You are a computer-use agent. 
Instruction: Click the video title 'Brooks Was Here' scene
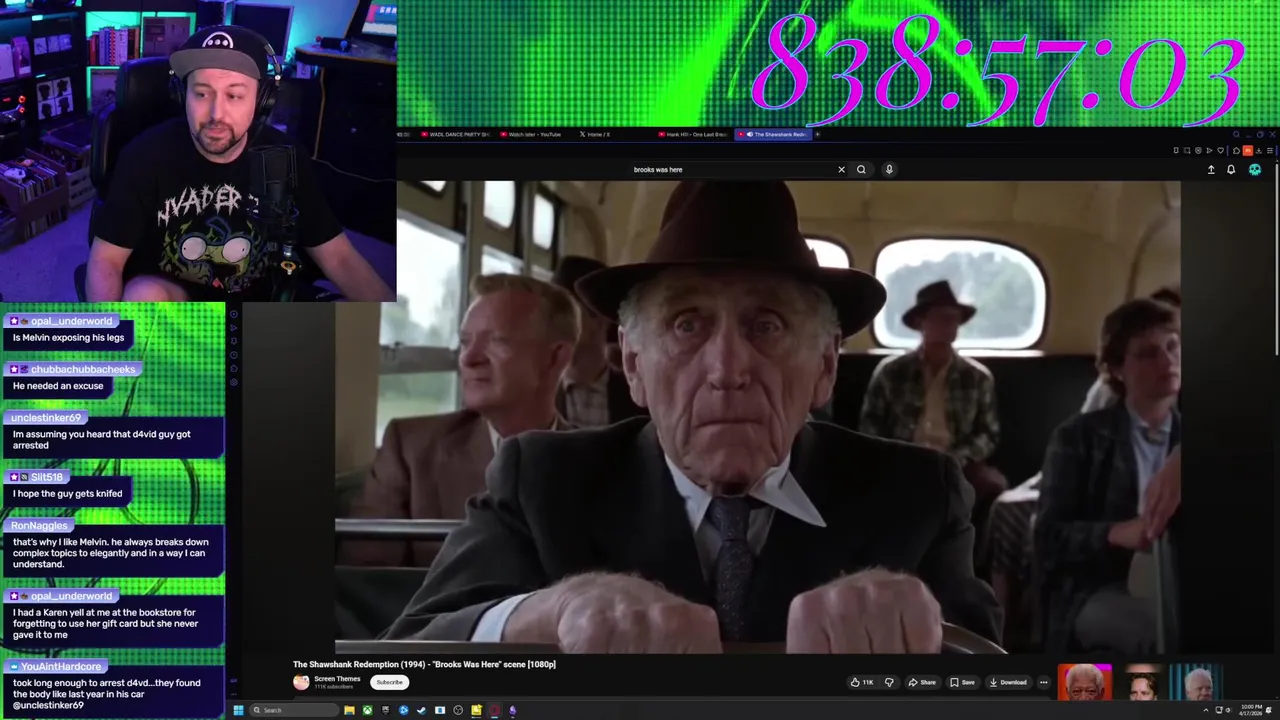tap(424, 664)
